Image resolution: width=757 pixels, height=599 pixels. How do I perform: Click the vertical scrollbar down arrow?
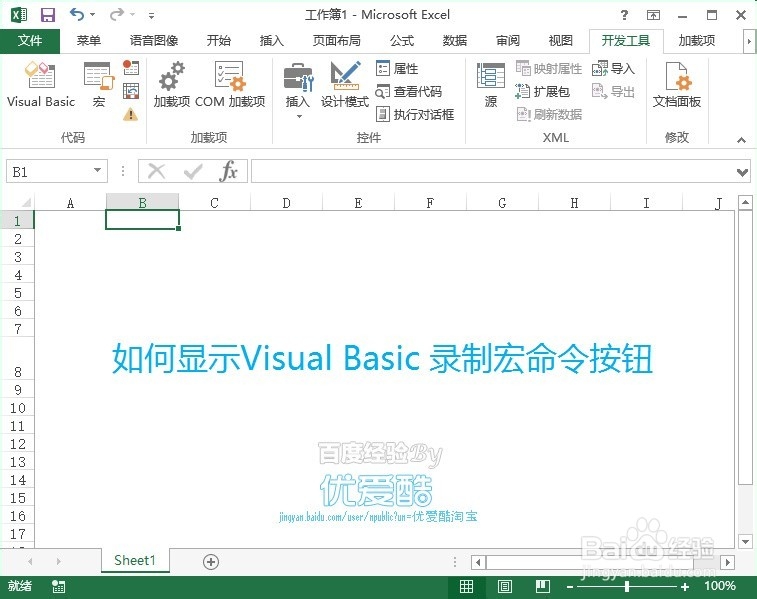(745, 542)
